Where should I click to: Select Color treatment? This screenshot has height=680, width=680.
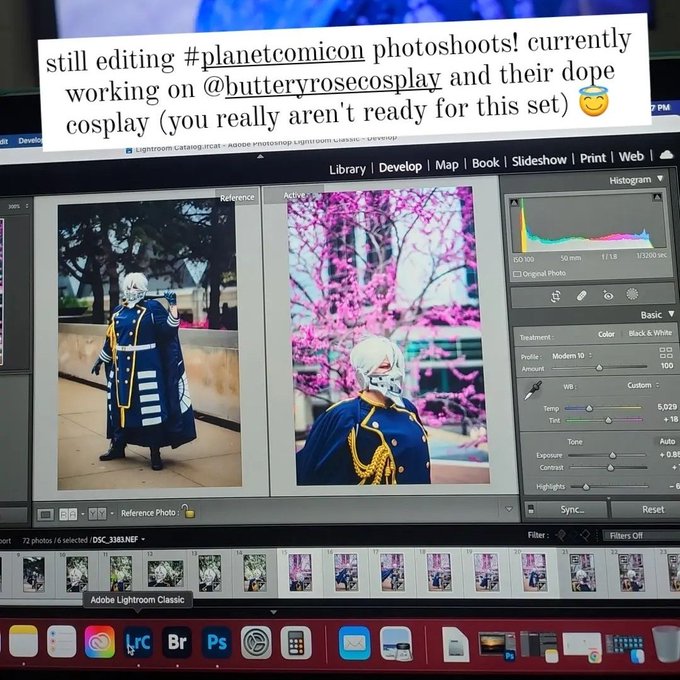[606, 334]
